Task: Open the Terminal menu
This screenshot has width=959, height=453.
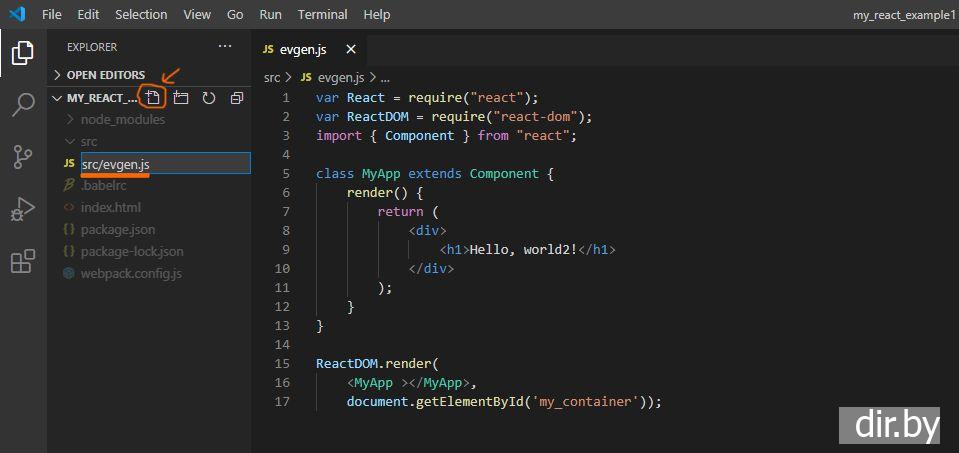Action: [322, 15]
